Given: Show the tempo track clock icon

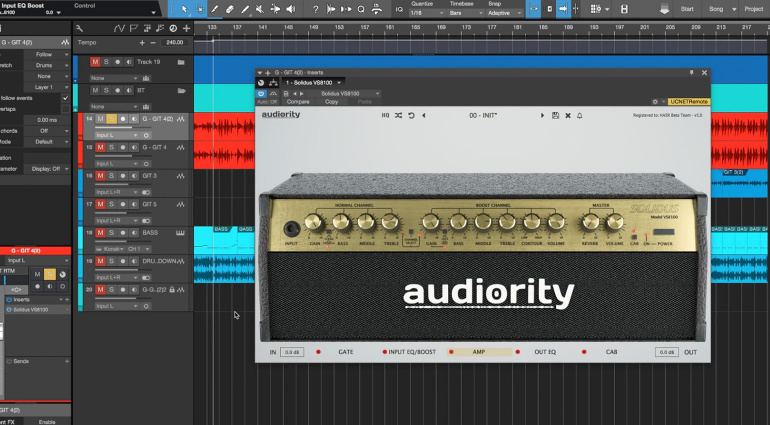Looking at the screenshot, I should [x=173, y=29].
